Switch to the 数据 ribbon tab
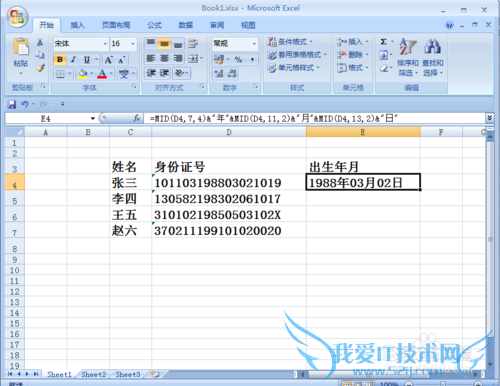500x386 pixels. (186, 25)
